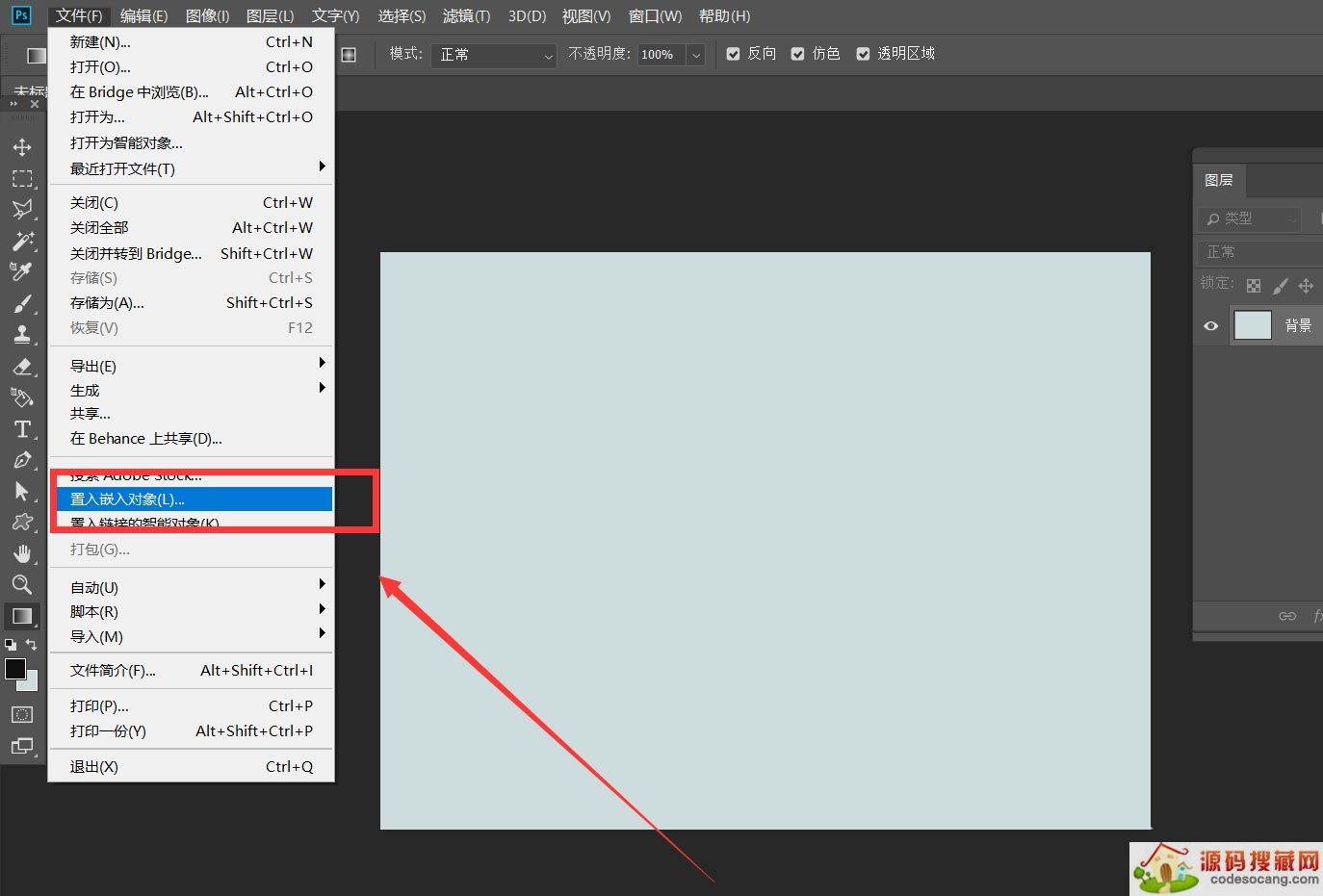Open the 滤镜(T) menu

466,15
